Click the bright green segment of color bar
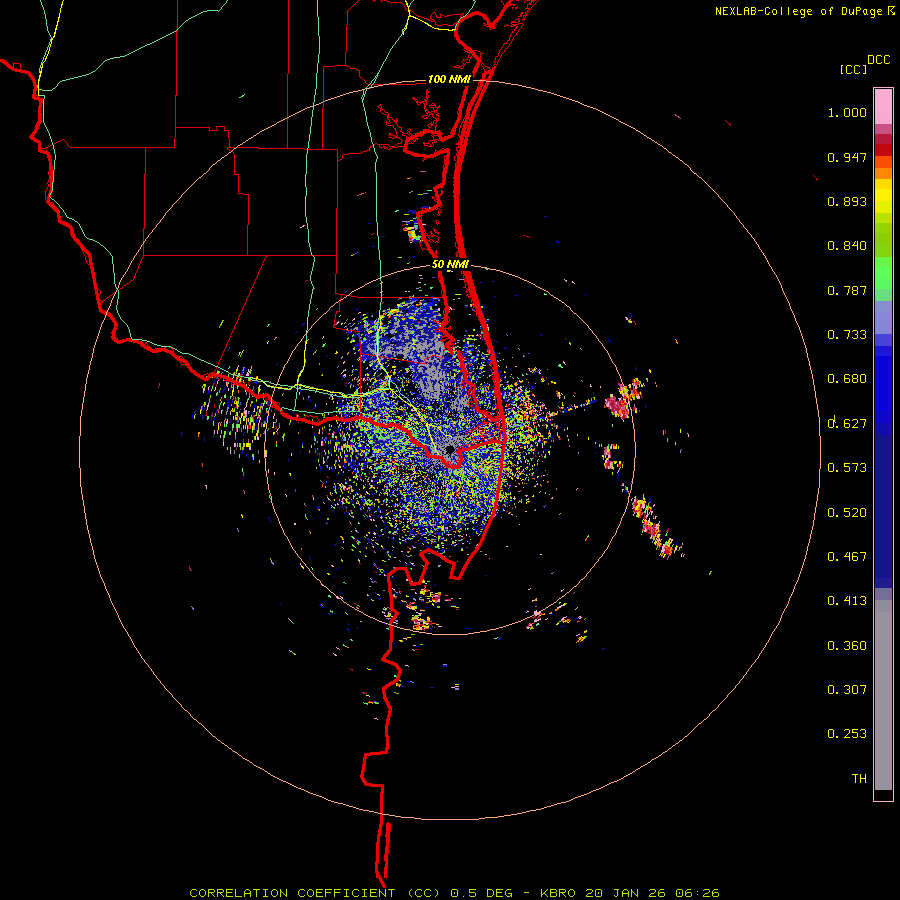 click(x=883, y=273)
